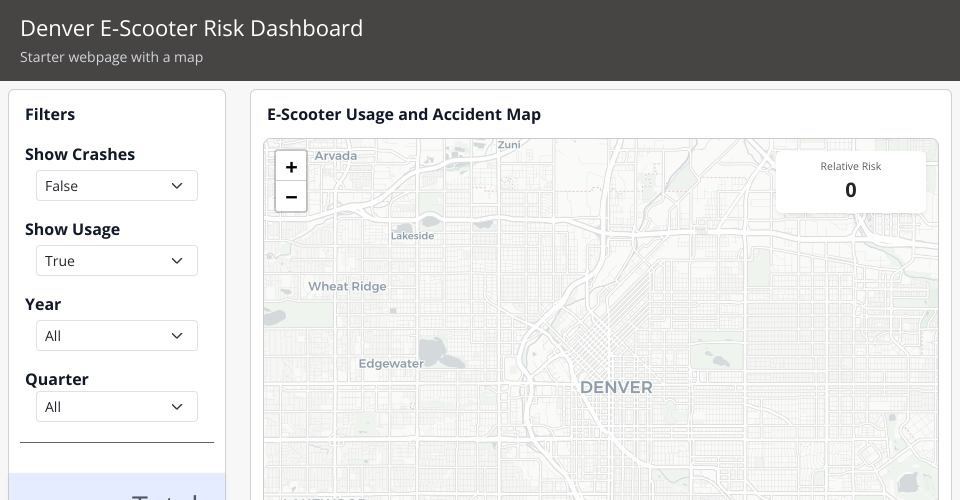Click the Show Crashes dropdown chevron
Image resolution: width=960 pixels, height=500 pixels.
[177, 186]
